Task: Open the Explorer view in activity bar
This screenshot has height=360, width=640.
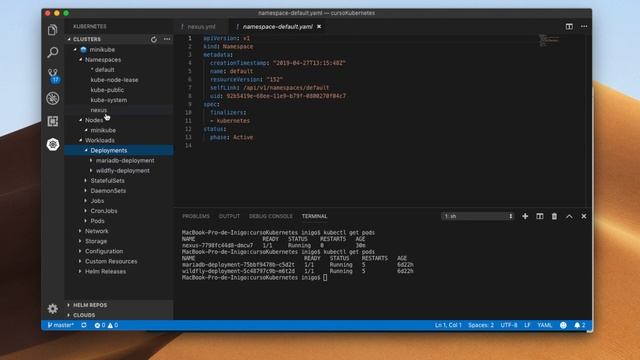Action: [53, 30]
